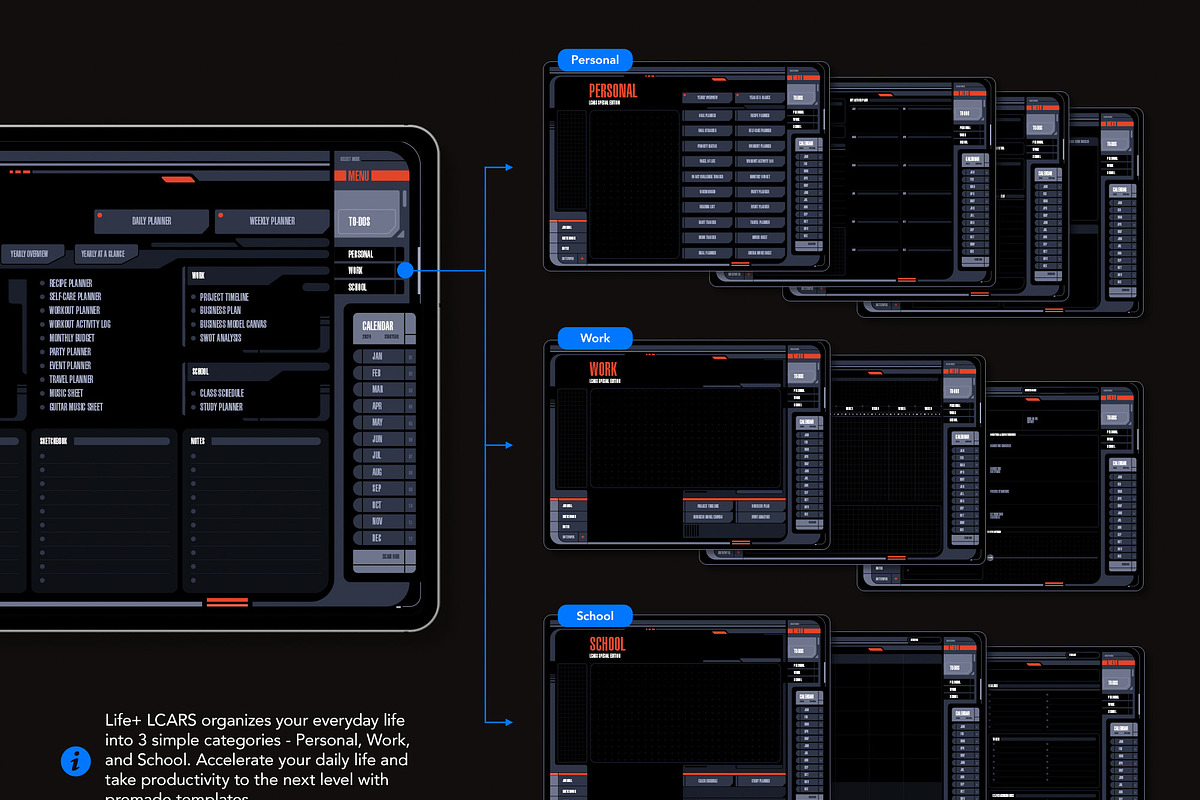
Task: Open the OCT calendar month
Action: [384, 505]
